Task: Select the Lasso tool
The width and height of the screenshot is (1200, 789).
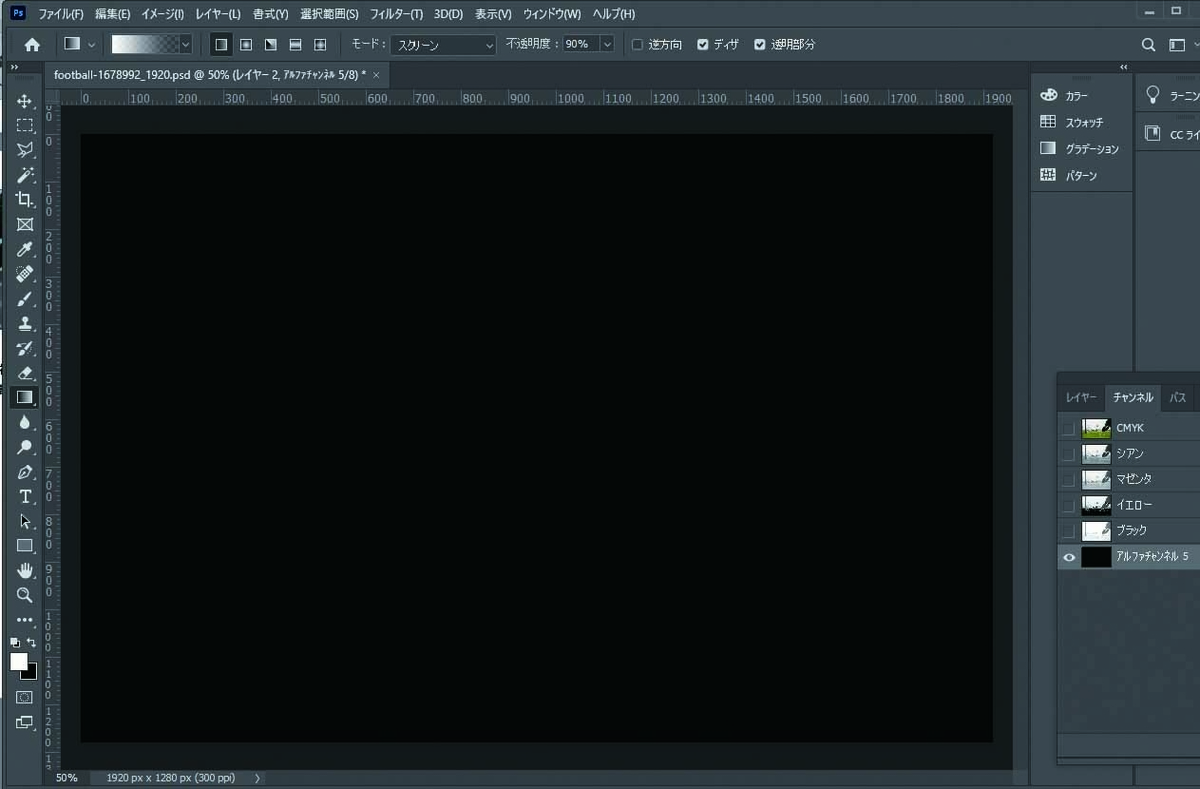Action: (25, 149)
